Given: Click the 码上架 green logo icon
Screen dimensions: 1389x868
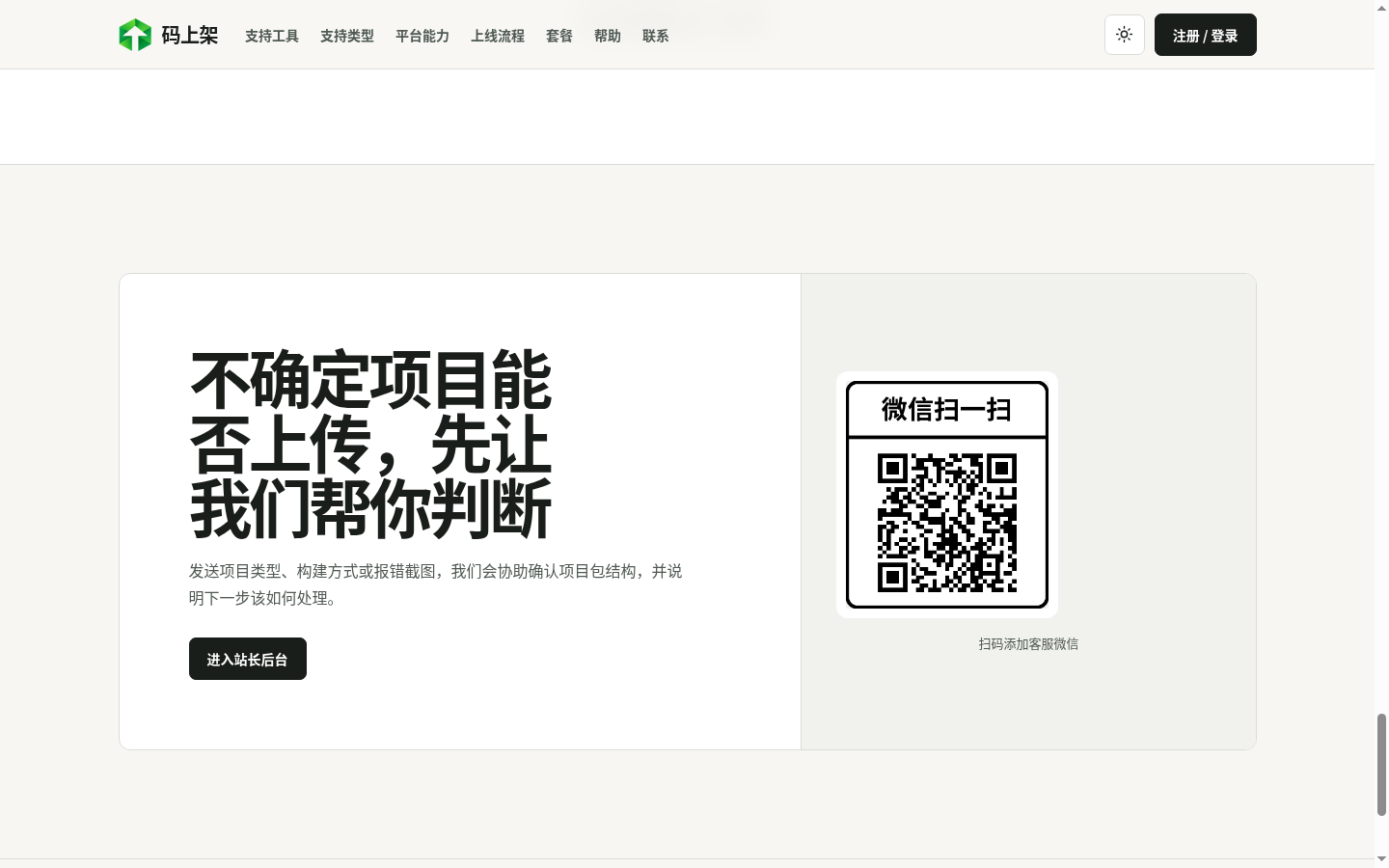Looking at the screenshot, I should click(135, 35).
